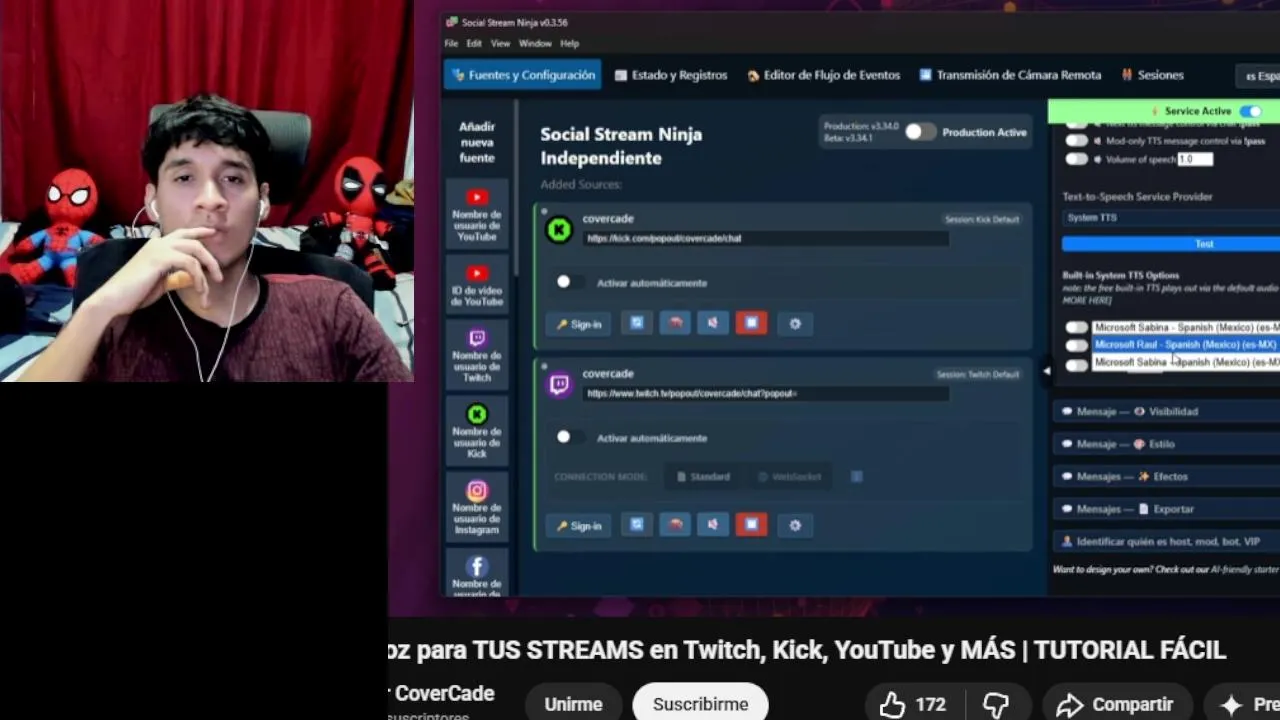The image size is (1280, 720).
Task: Add a YouTube video ID source
Action: (x=477, y=284)
